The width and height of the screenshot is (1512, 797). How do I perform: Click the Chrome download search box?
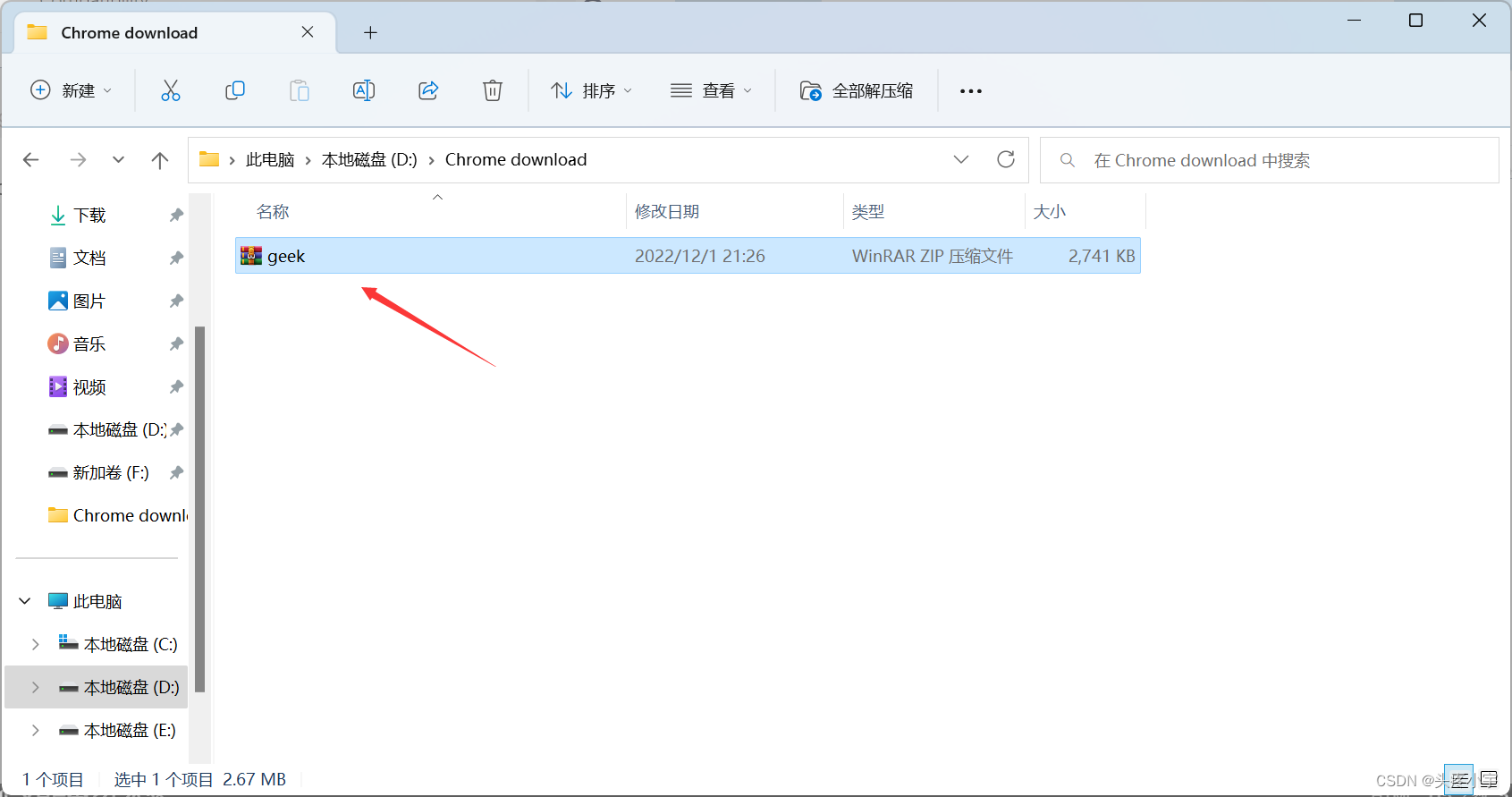tap(1270, 160)
